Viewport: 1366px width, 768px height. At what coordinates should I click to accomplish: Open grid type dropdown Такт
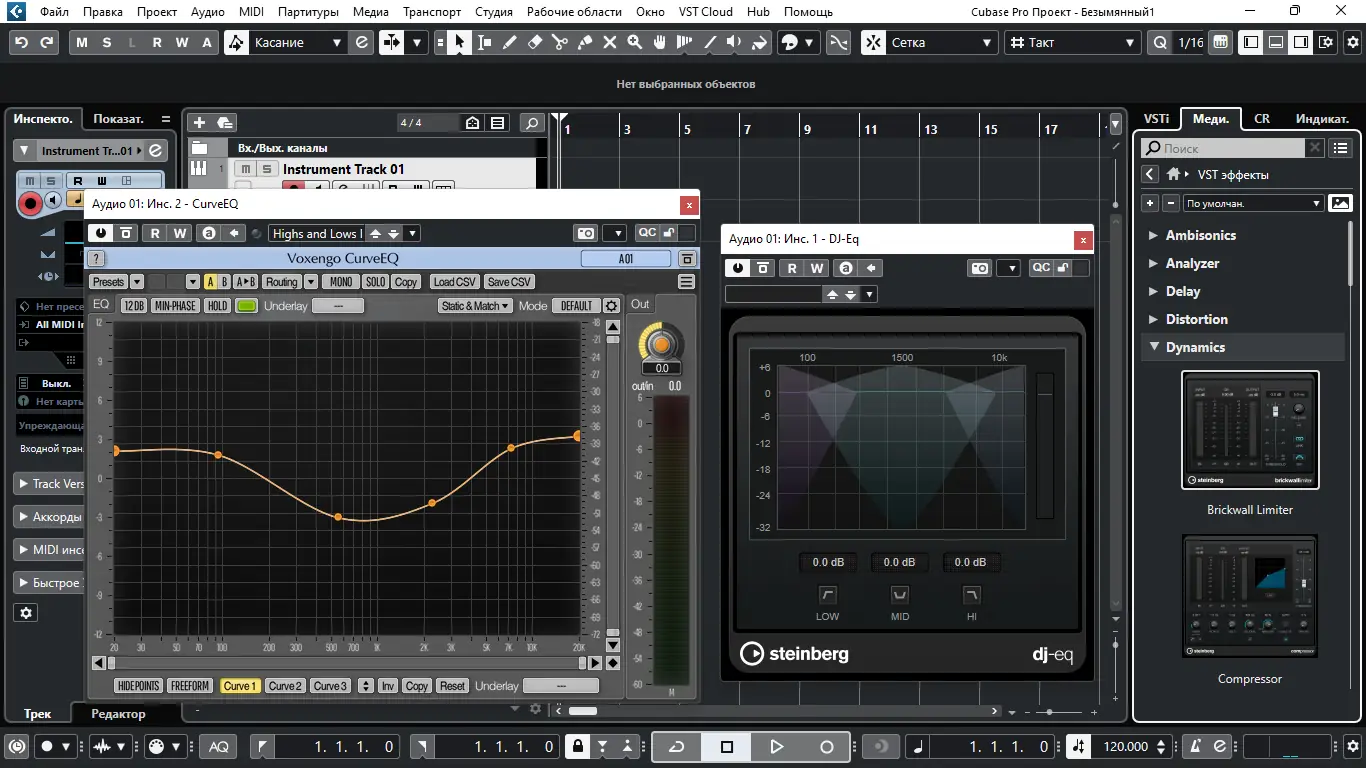pyautogui.click(x=1072, y=43)
